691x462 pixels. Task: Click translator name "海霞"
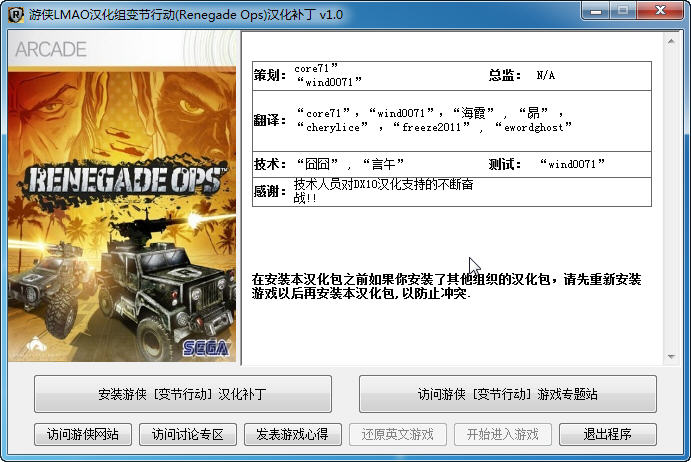coord(474,113)
